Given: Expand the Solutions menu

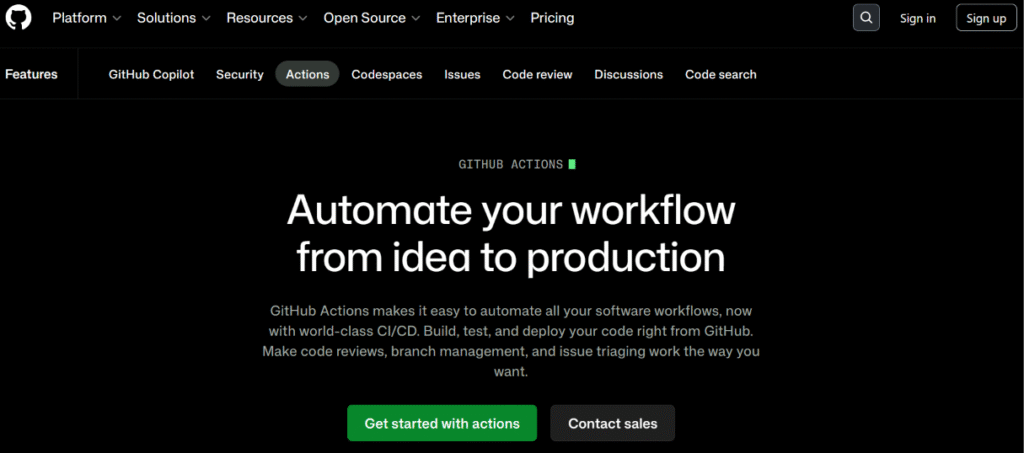Looking at the screenshot, I should coord(174,18).
